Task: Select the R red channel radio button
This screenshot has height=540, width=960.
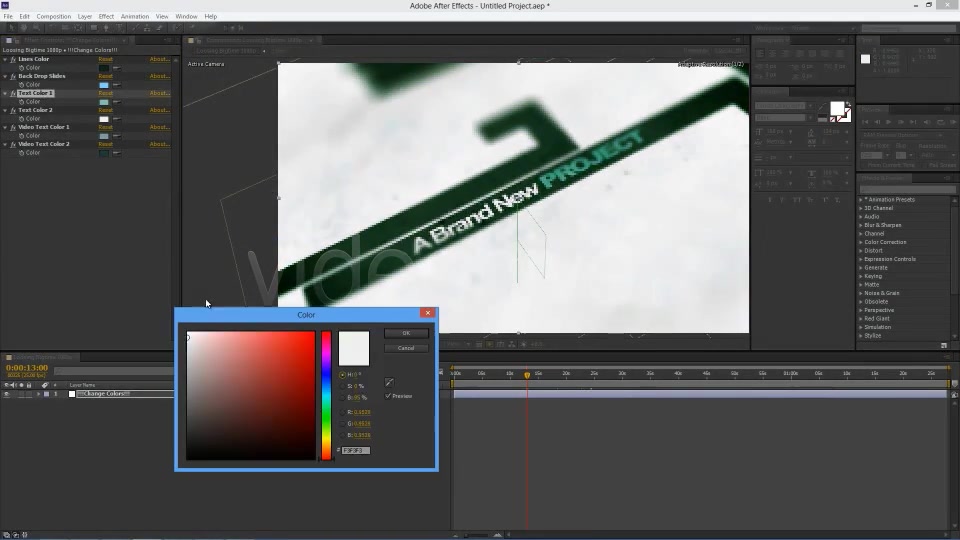Action: [342, 412]
